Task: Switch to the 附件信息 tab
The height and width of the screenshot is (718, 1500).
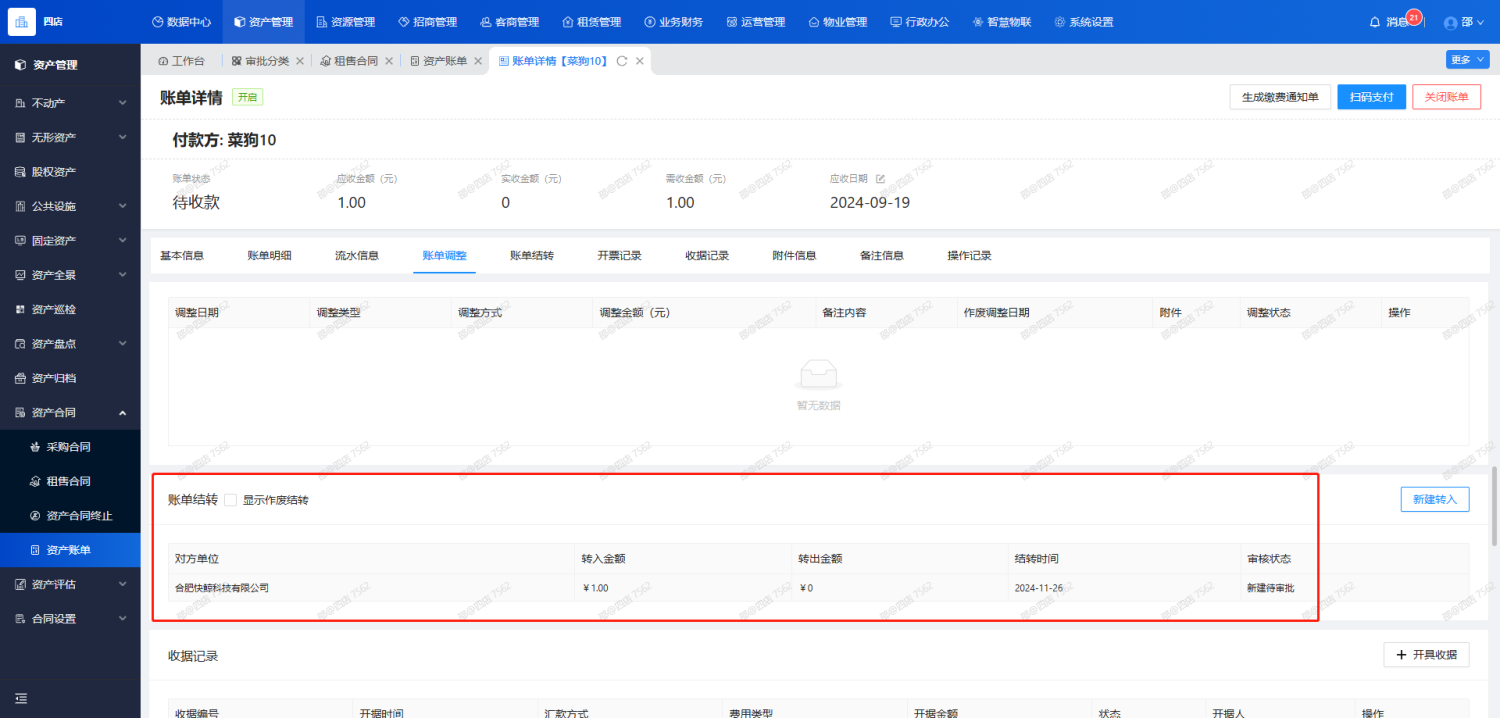Action: point(794,256)
